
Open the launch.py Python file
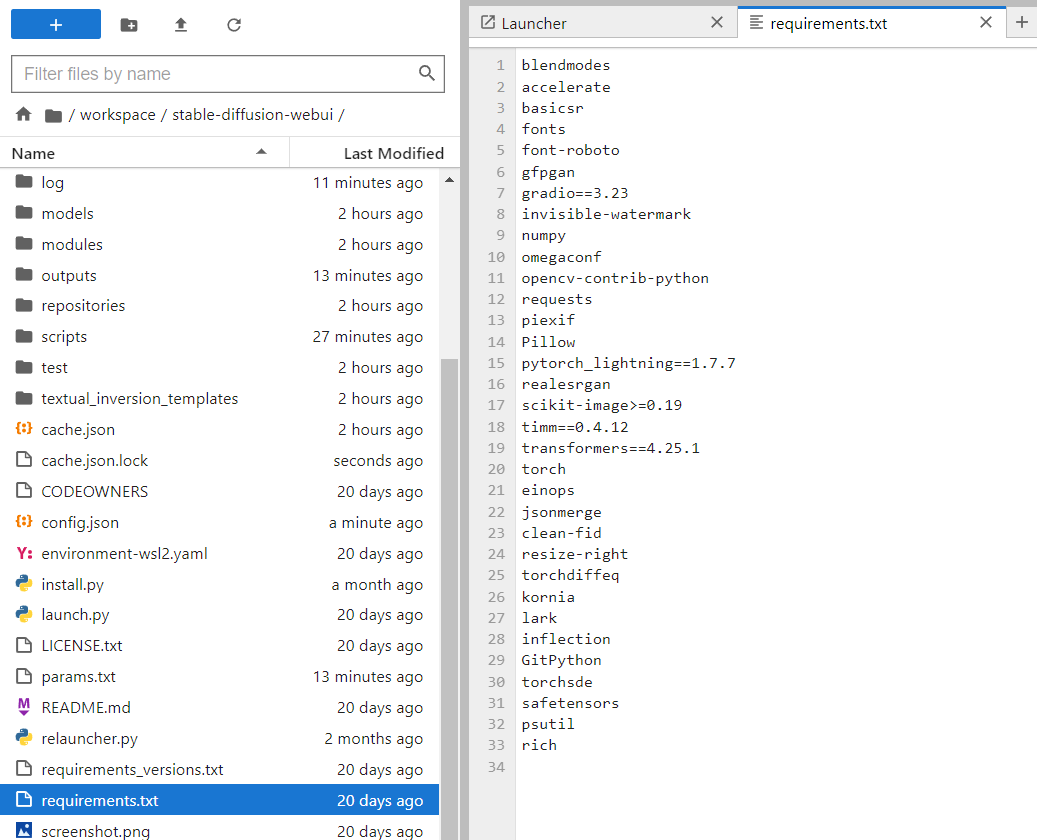75,615
